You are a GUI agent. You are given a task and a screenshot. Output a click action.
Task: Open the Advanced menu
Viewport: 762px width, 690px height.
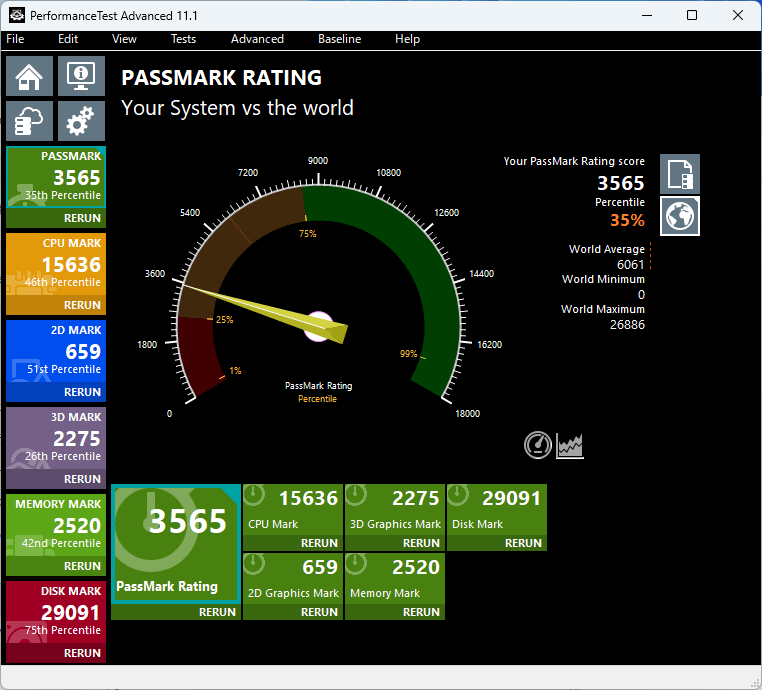point(257,39)
